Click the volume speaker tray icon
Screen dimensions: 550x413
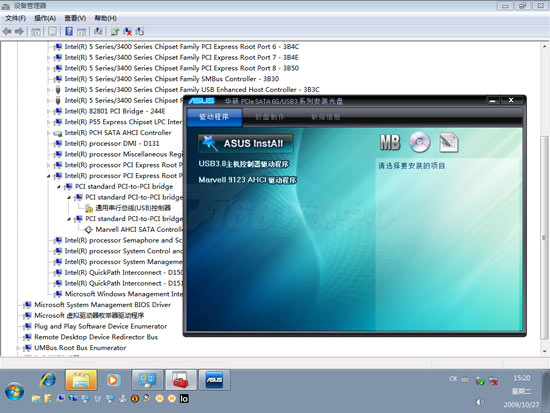479,402
